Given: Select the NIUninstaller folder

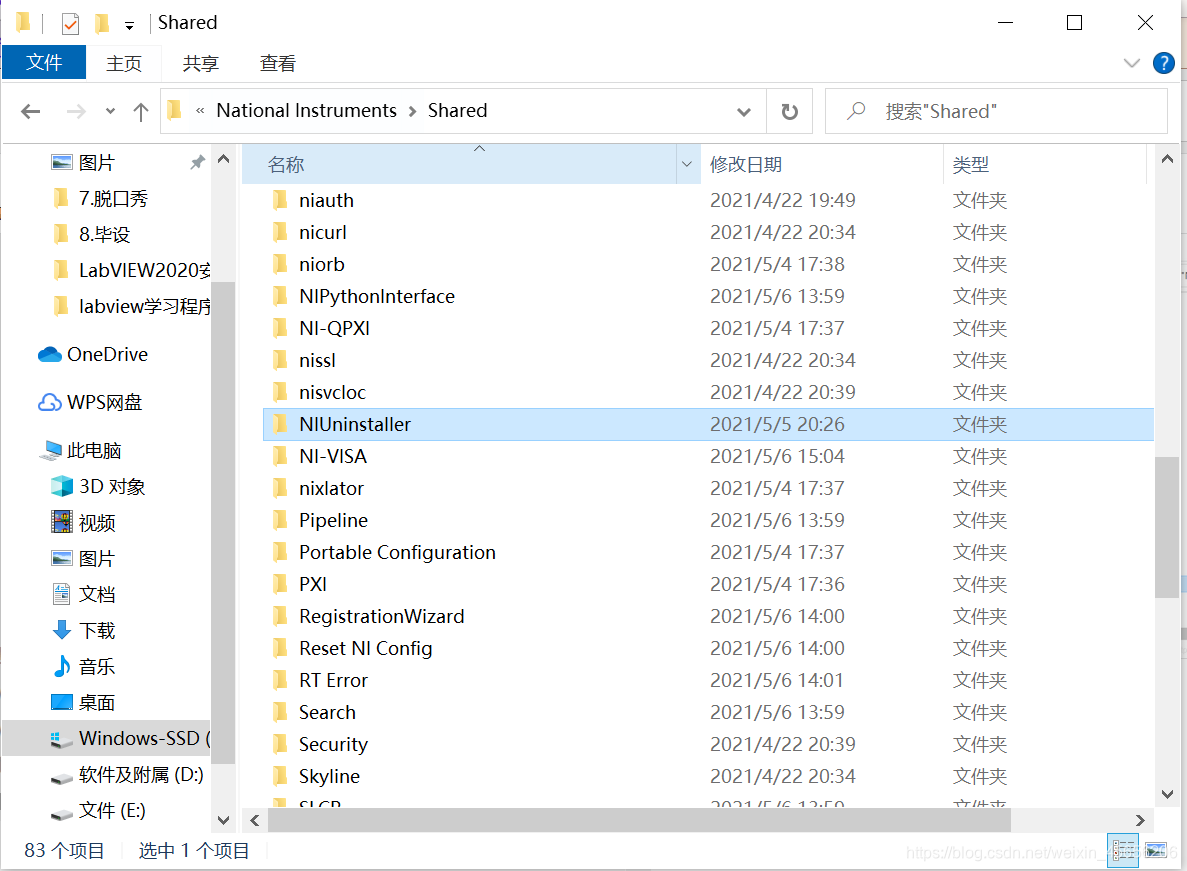Looking at the screenshot, I should [x=708, y=424].
